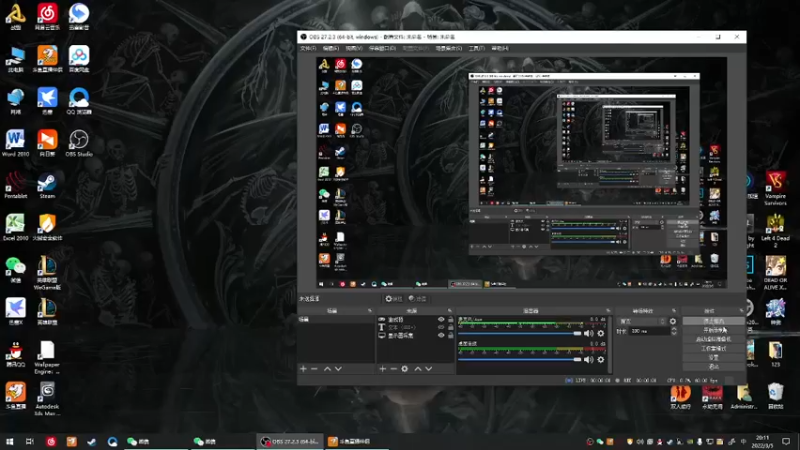
Task: Open the File menu in OBS
Action: click(308, 48)
